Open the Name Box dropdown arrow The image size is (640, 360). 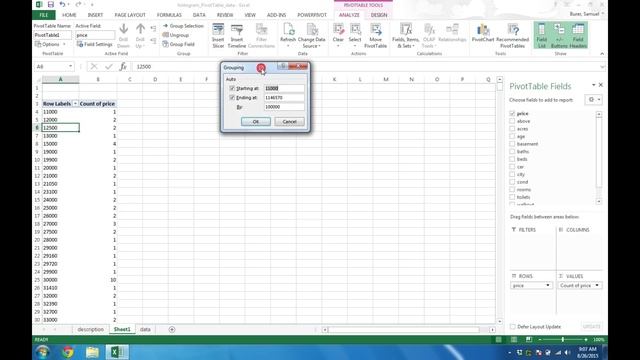70,67
